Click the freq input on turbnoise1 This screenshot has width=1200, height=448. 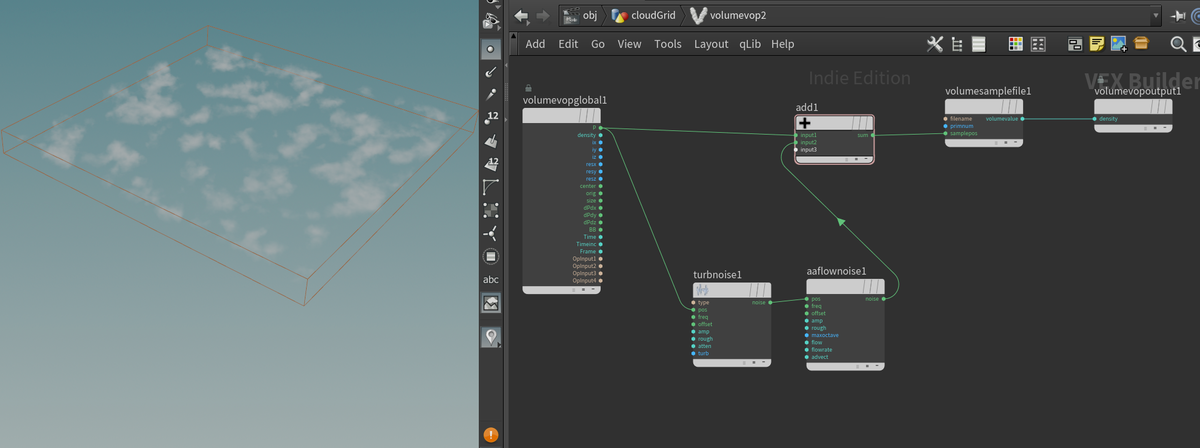click(693, 316)
